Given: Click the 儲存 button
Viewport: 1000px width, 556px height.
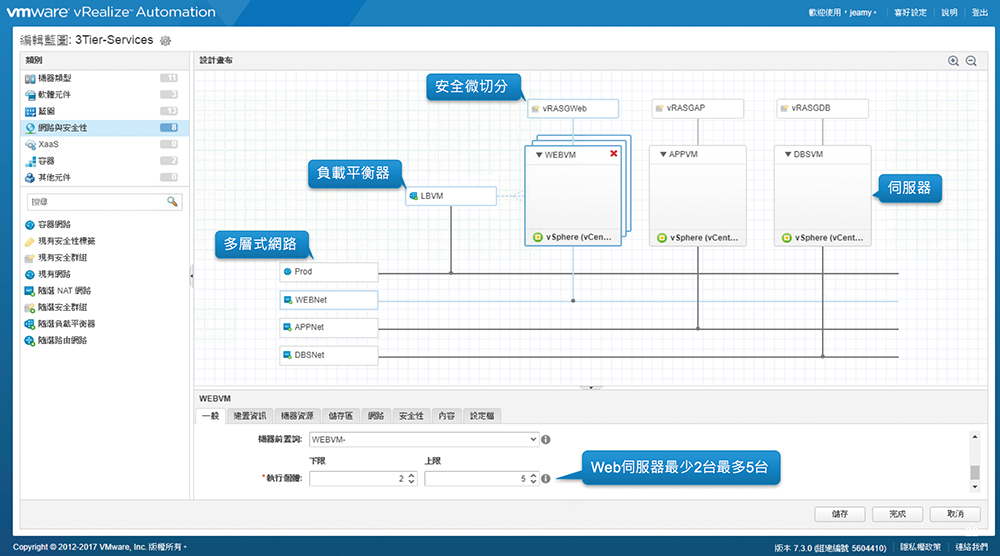Looking at the screenshot, I should (x=840, y=514).
